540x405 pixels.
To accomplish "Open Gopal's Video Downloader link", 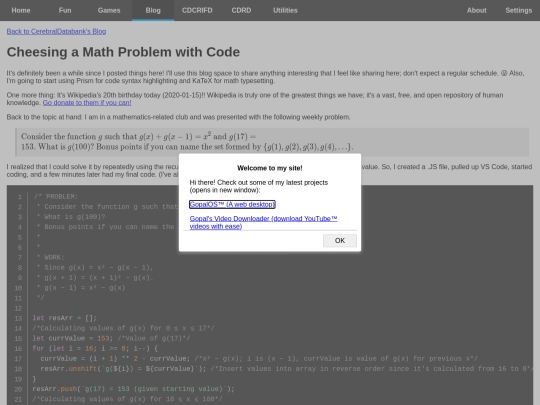I will [263, 222].
